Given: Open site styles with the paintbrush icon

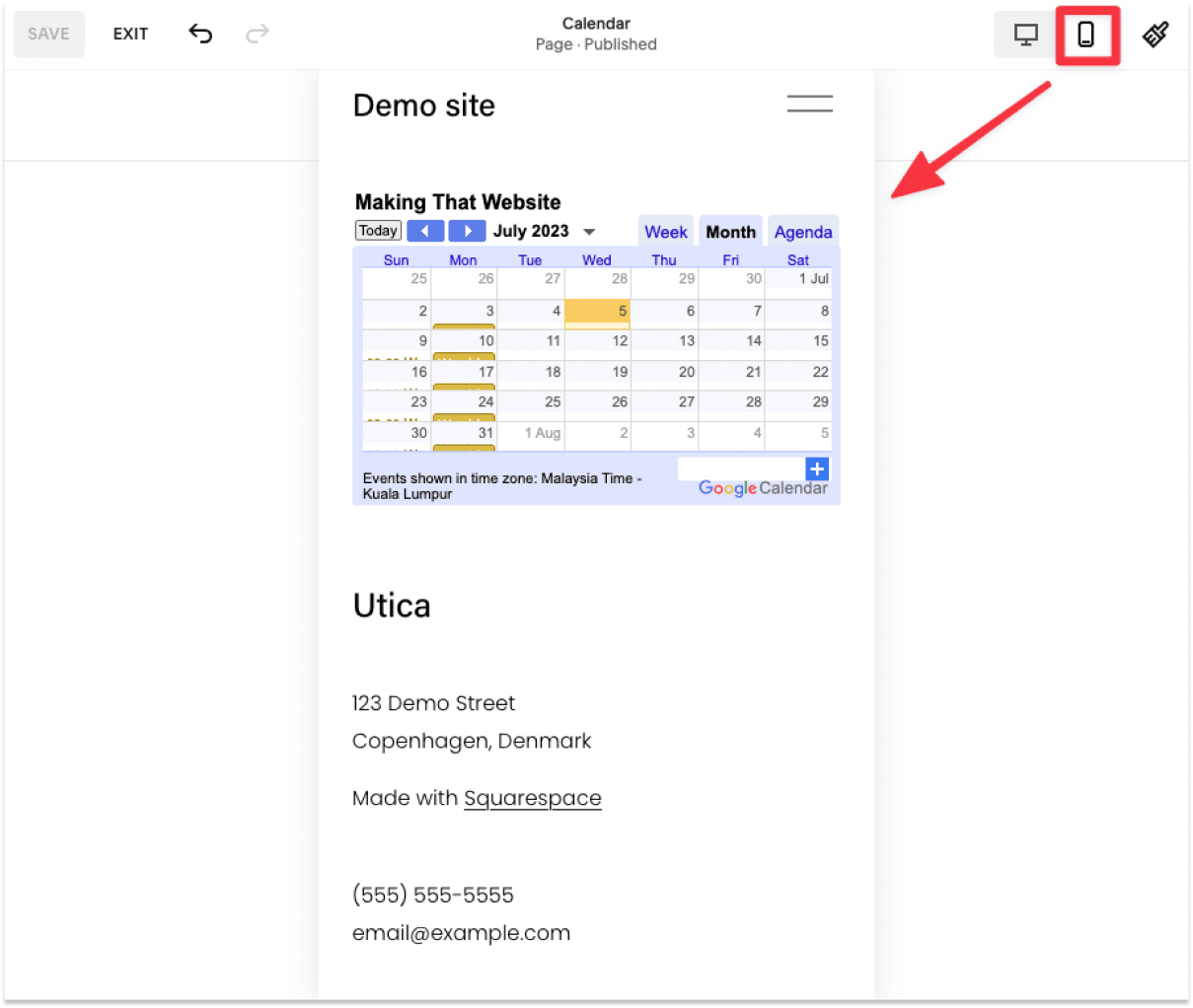Looking at the screenshot, I should pyautogui.click(x=1156, y=34).
